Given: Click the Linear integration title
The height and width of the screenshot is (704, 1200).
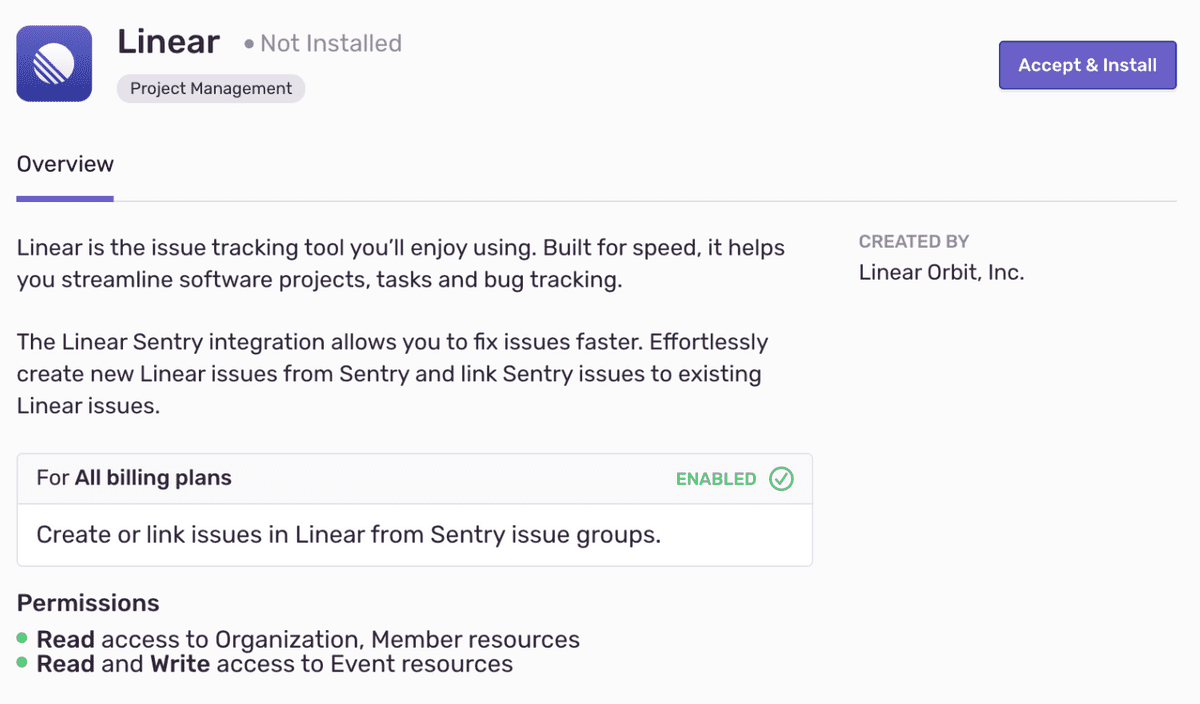Looking at the screenshot, I should tap(168, 42).
